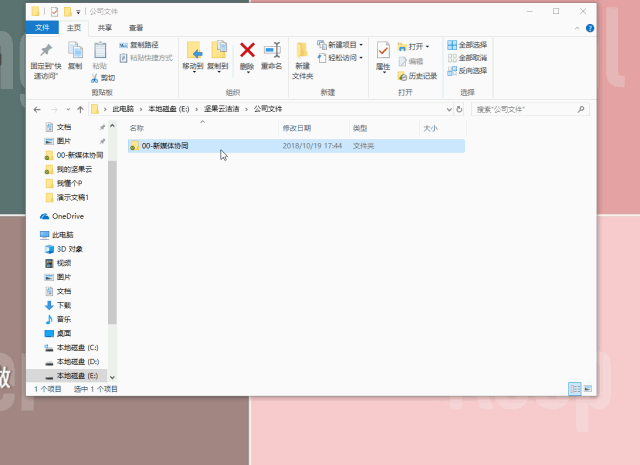Viewport: 640px width, 465px height.
Task: Select folder 00-新媒体协同 in file list
Action: coord(296,146)
